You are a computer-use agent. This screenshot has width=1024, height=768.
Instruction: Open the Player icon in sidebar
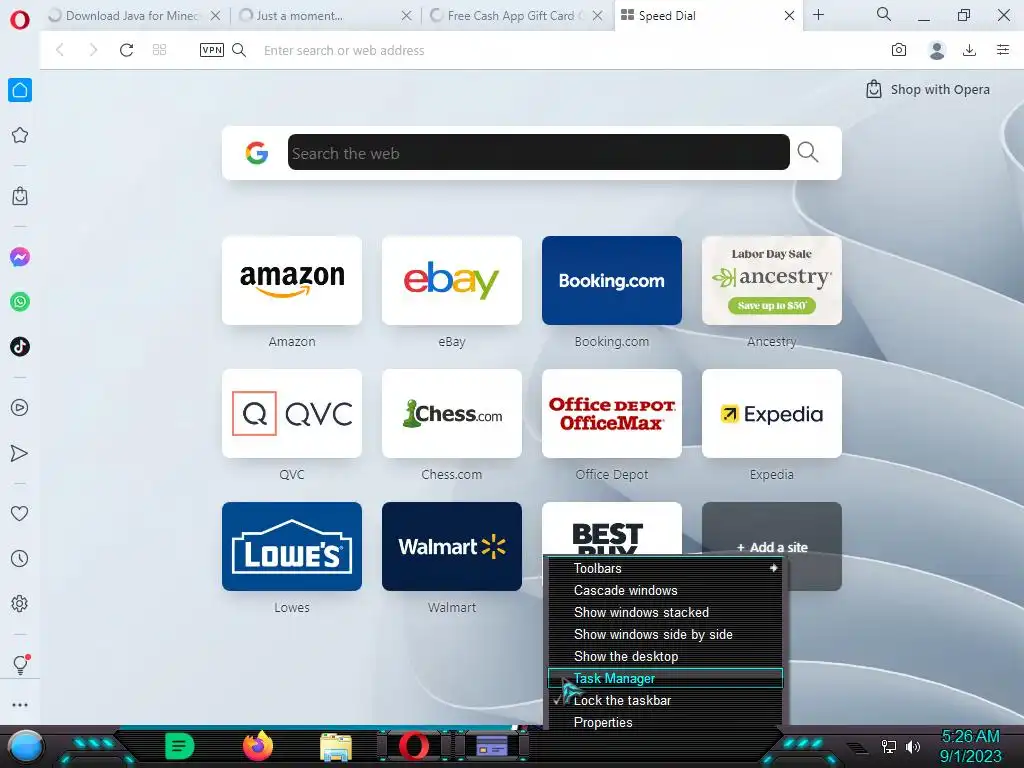20,408
